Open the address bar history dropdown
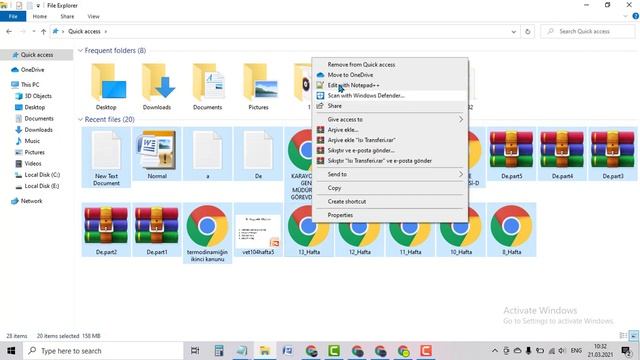The height and width of the screenshot is (360, 640). (x=513, y=31)
